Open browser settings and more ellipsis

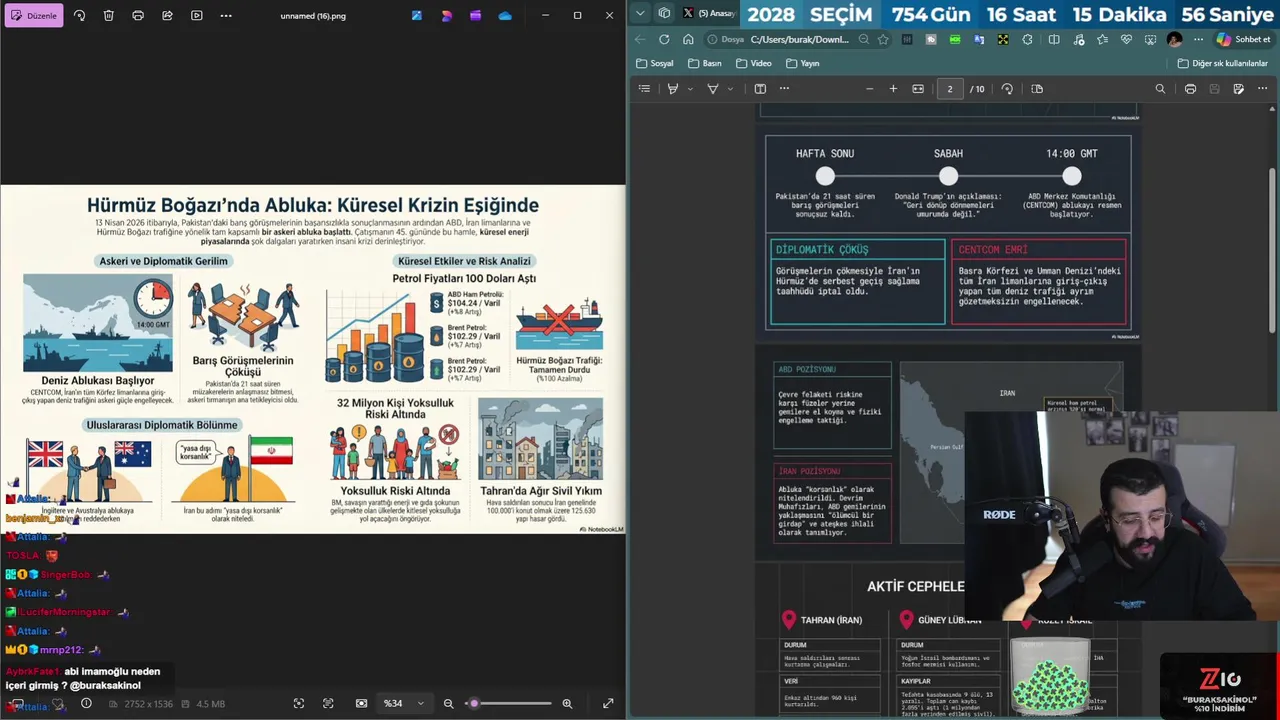[1197, 40]
